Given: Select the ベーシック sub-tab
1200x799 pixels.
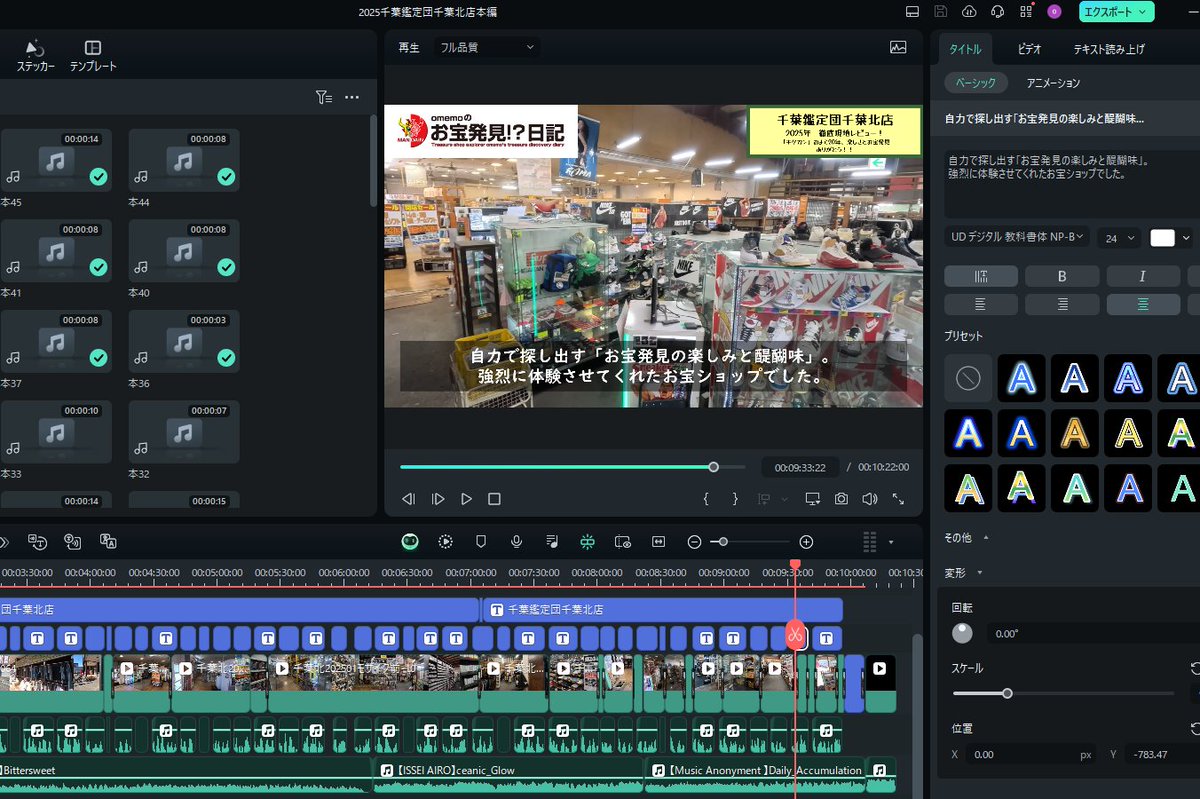Looking at the screenshot, I should click(x=975, y=83).
